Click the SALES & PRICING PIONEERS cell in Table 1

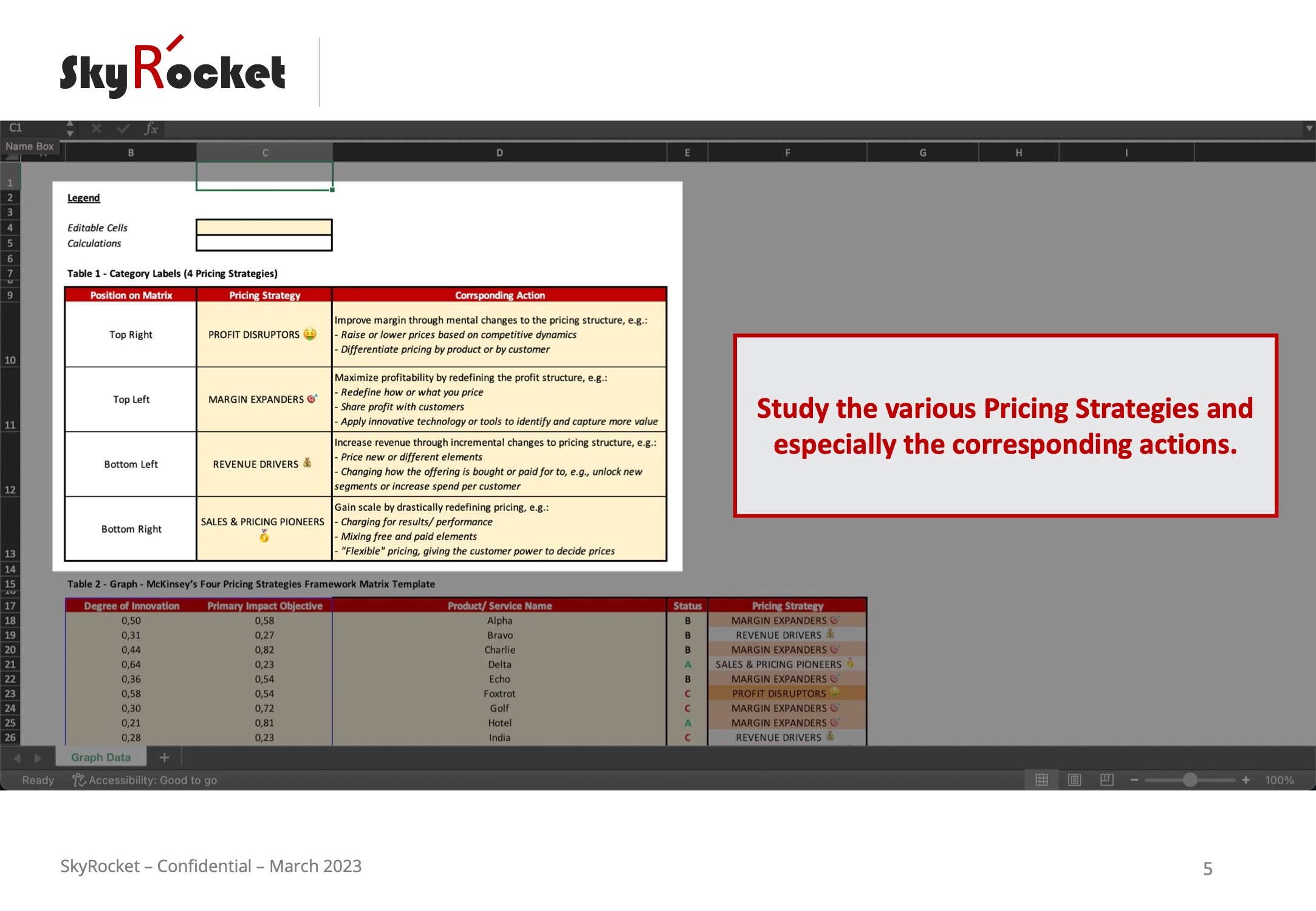264,528
